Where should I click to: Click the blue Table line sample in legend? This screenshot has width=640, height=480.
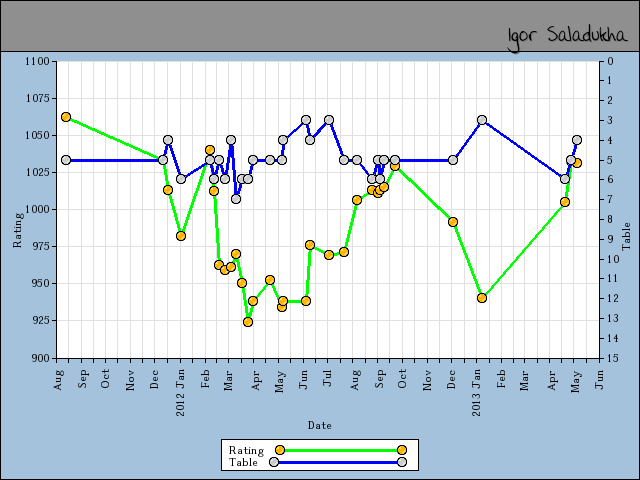(338, 462)
